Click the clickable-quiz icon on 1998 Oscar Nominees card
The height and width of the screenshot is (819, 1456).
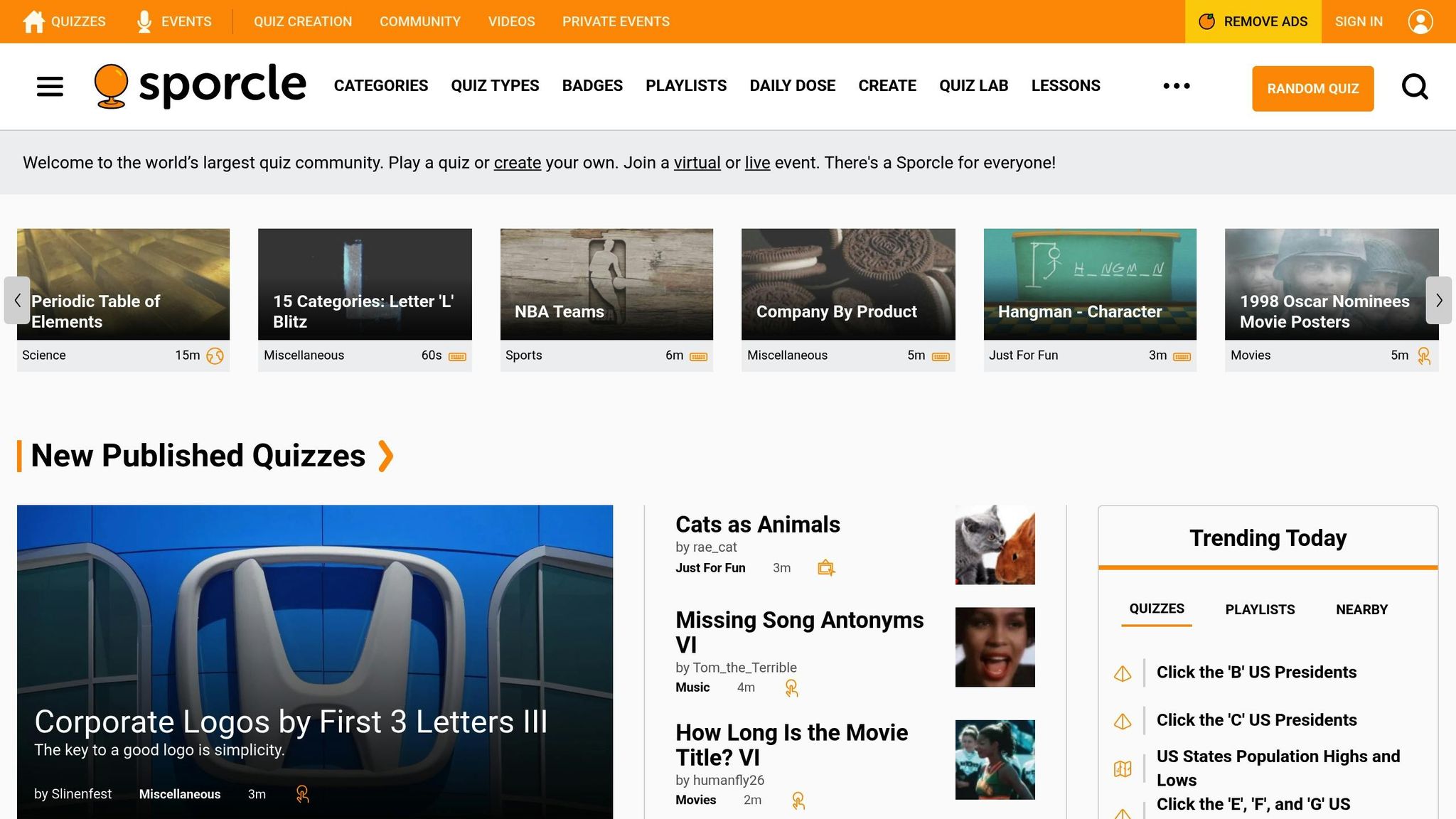pos(1423,355)
